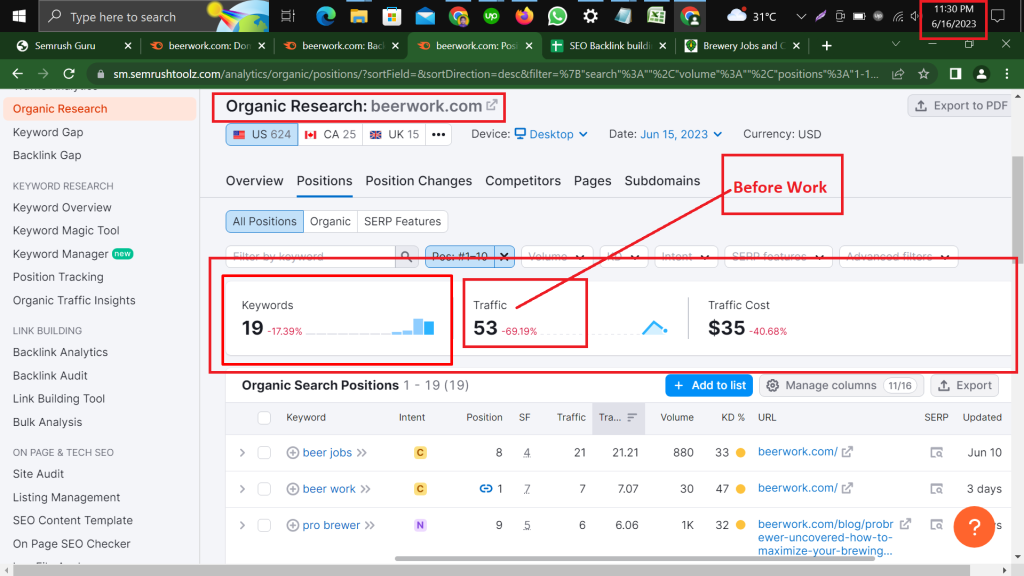Expand the 'beer jobs' row details
The image size is (1024, 576).
[x=242, y=453]
